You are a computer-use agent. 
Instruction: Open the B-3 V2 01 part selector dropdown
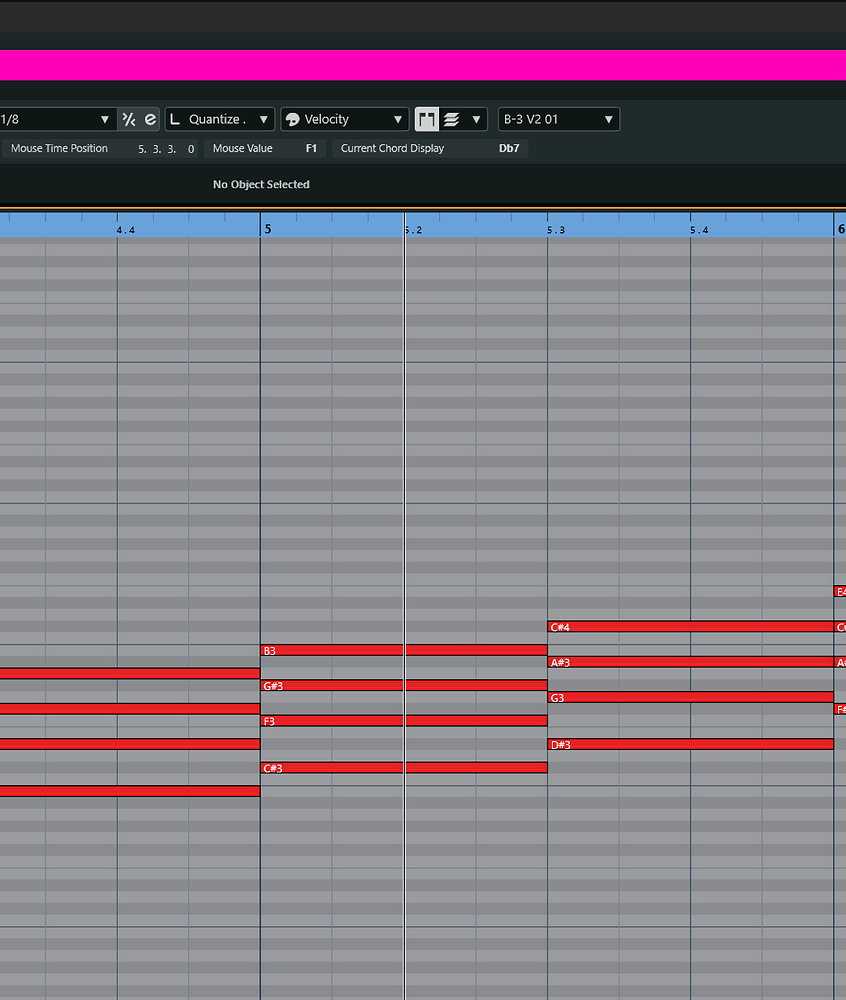609,119
